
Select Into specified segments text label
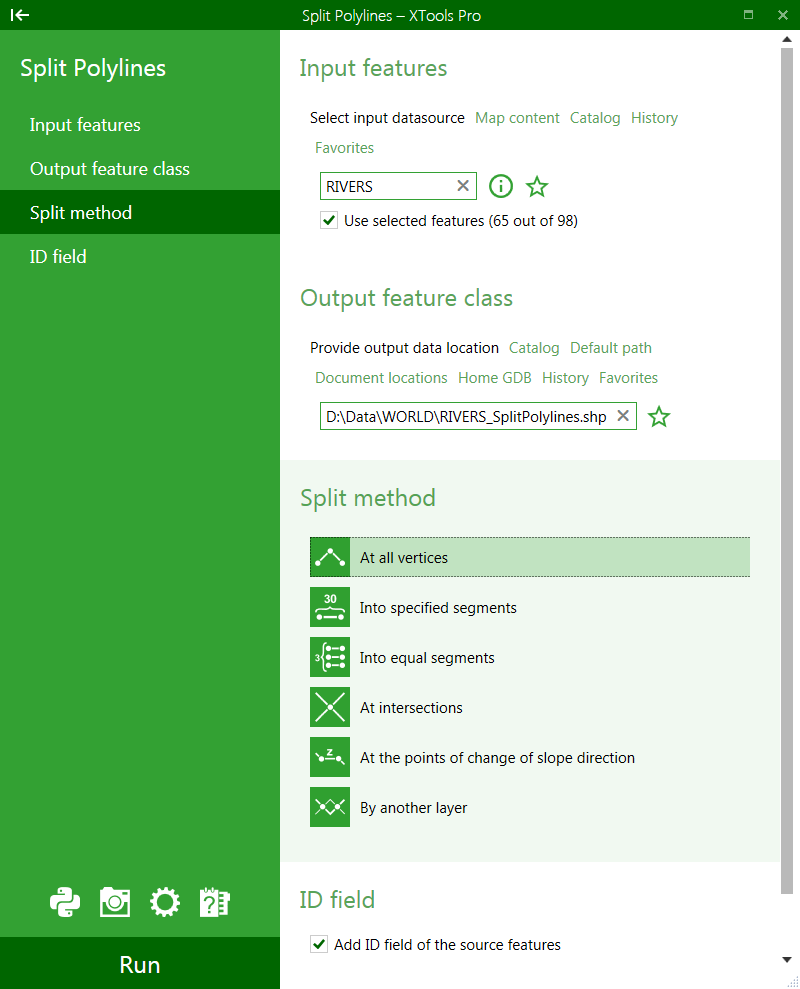(438, 608)
